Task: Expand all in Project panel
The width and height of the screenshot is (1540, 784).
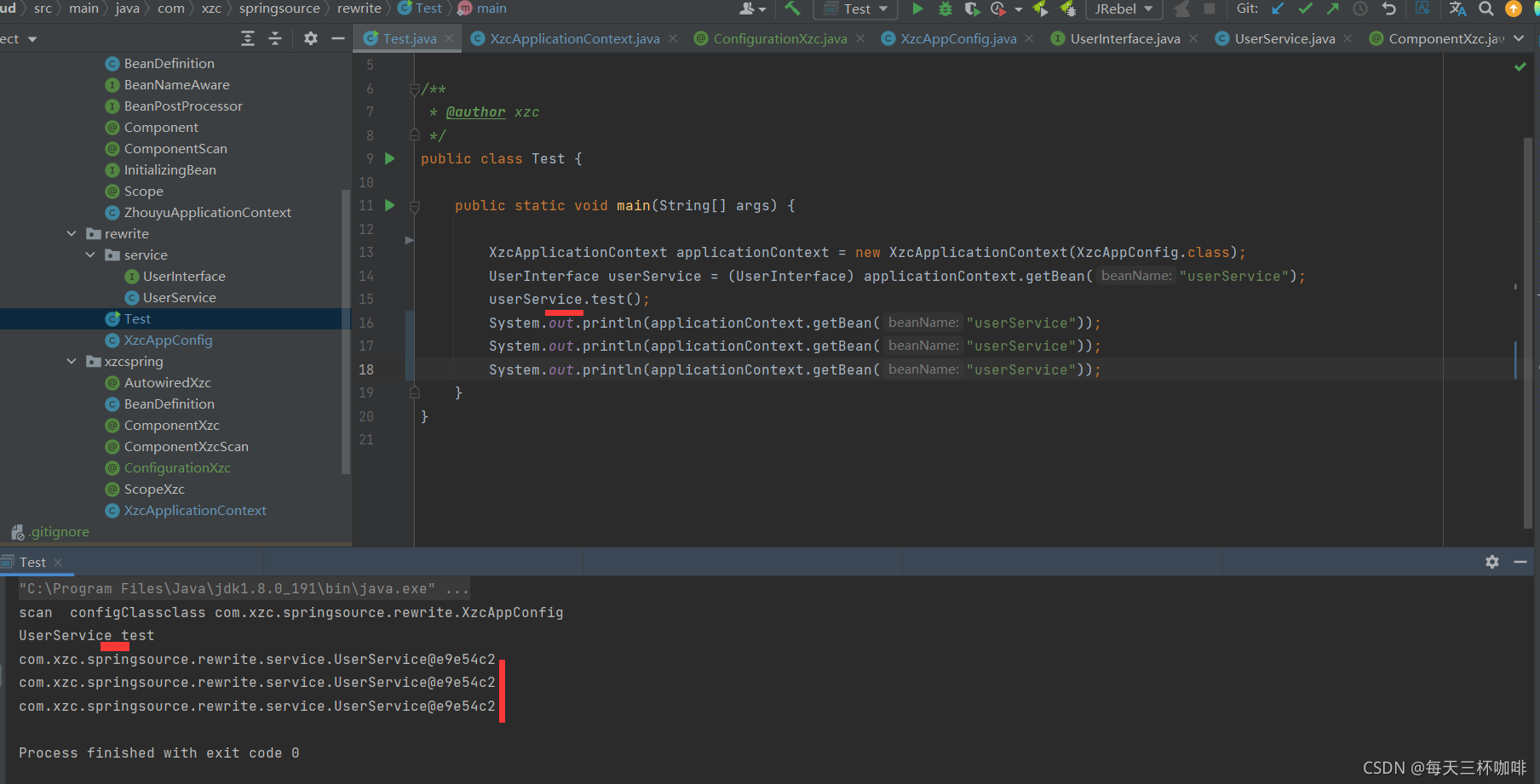Action: [248, 38]
